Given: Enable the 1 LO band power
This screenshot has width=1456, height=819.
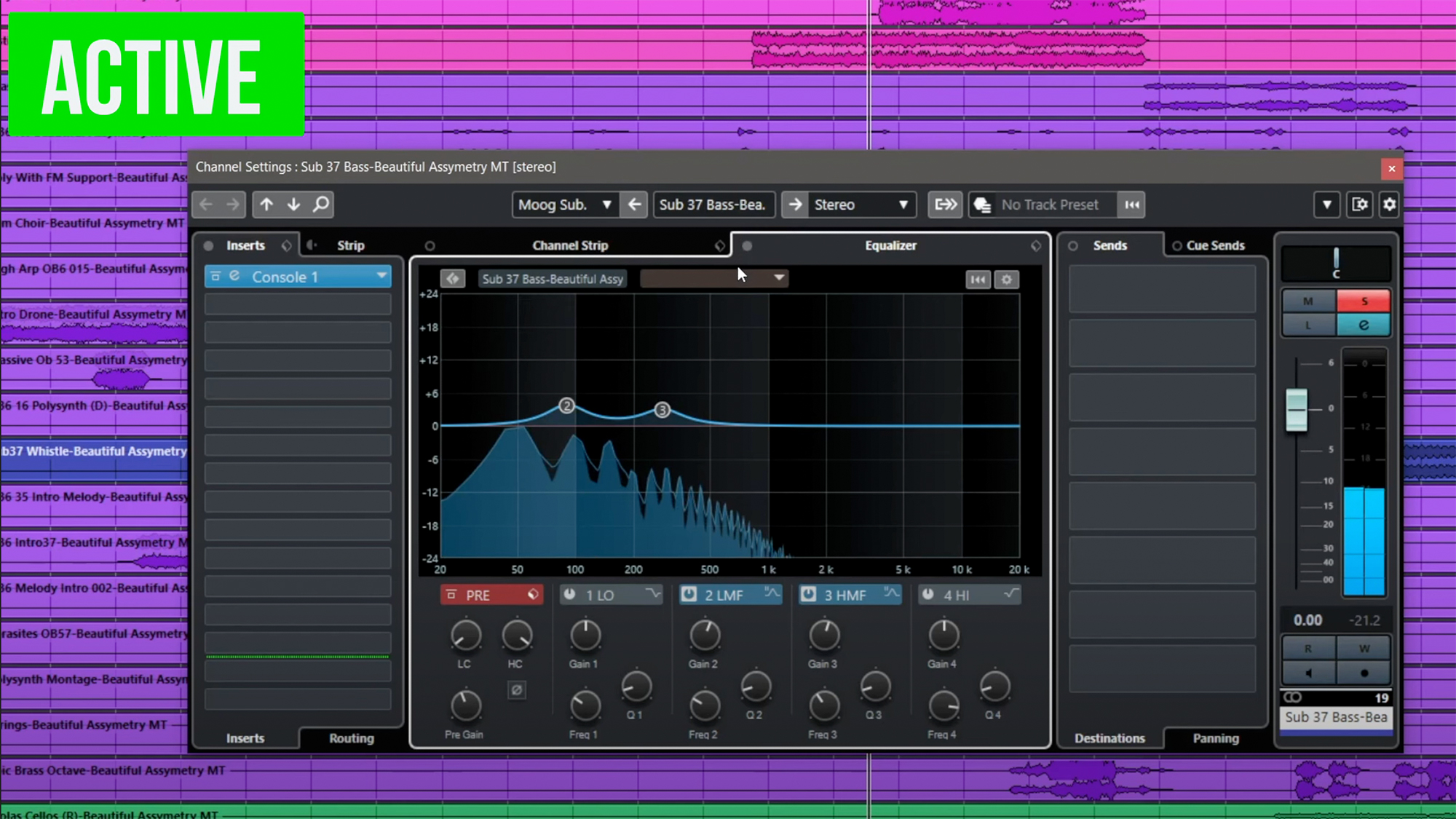Looking at the screenshot, I should pyautogui.click(x=570, y=595).
